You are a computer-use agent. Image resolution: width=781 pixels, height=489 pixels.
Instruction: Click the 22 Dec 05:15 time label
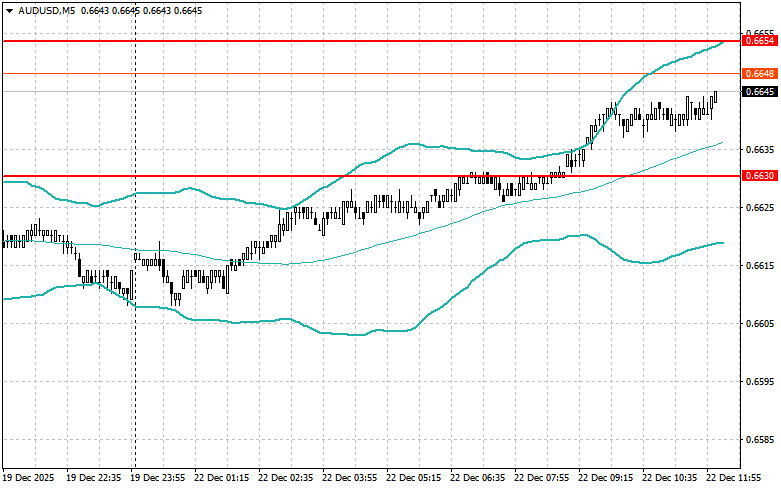coord(413,478)
